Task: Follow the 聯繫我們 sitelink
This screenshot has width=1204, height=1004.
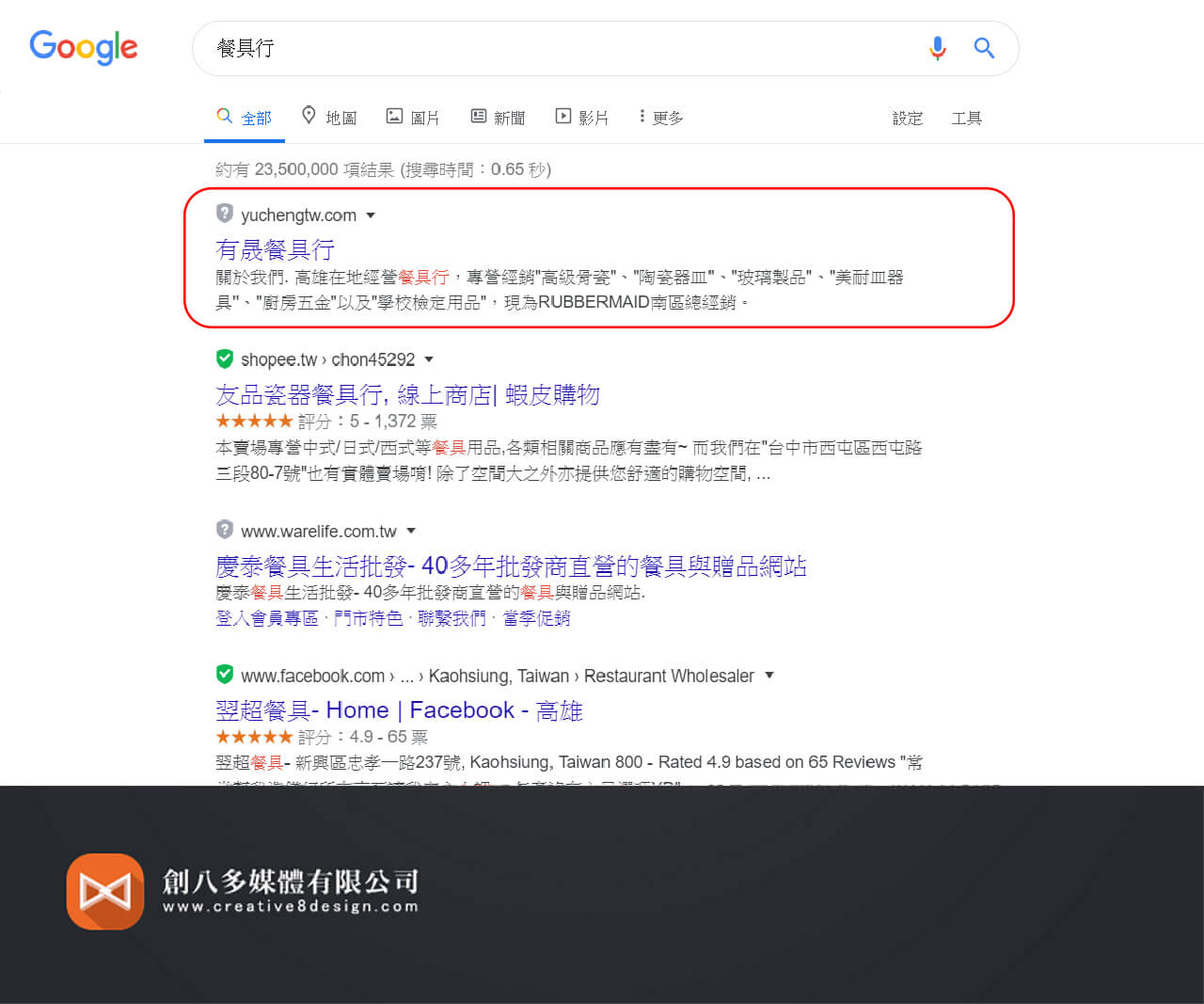Action: (x=451, y=618)
